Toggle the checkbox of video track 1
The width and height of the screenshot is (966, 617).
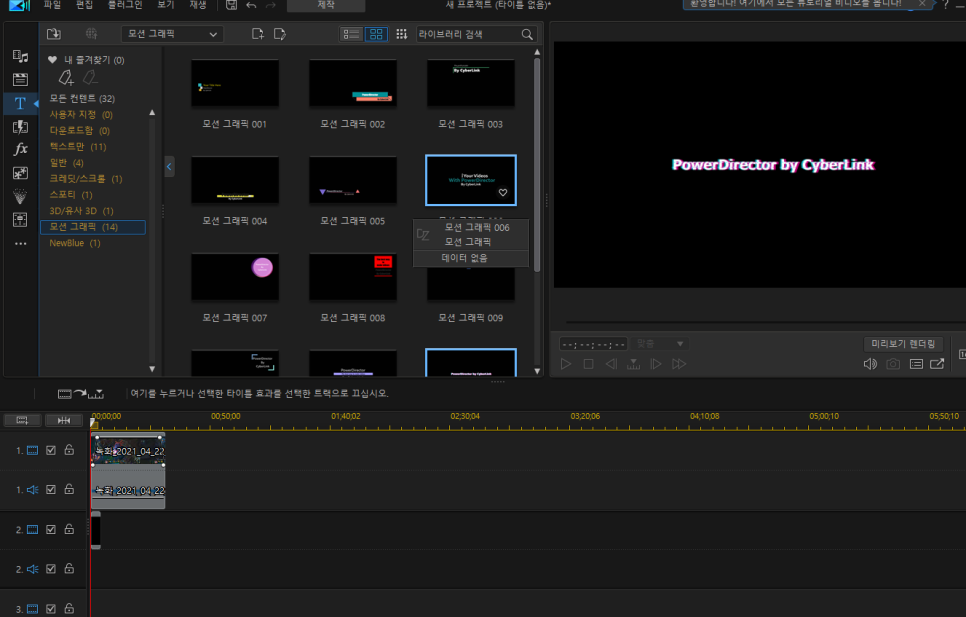coord(51,450)
